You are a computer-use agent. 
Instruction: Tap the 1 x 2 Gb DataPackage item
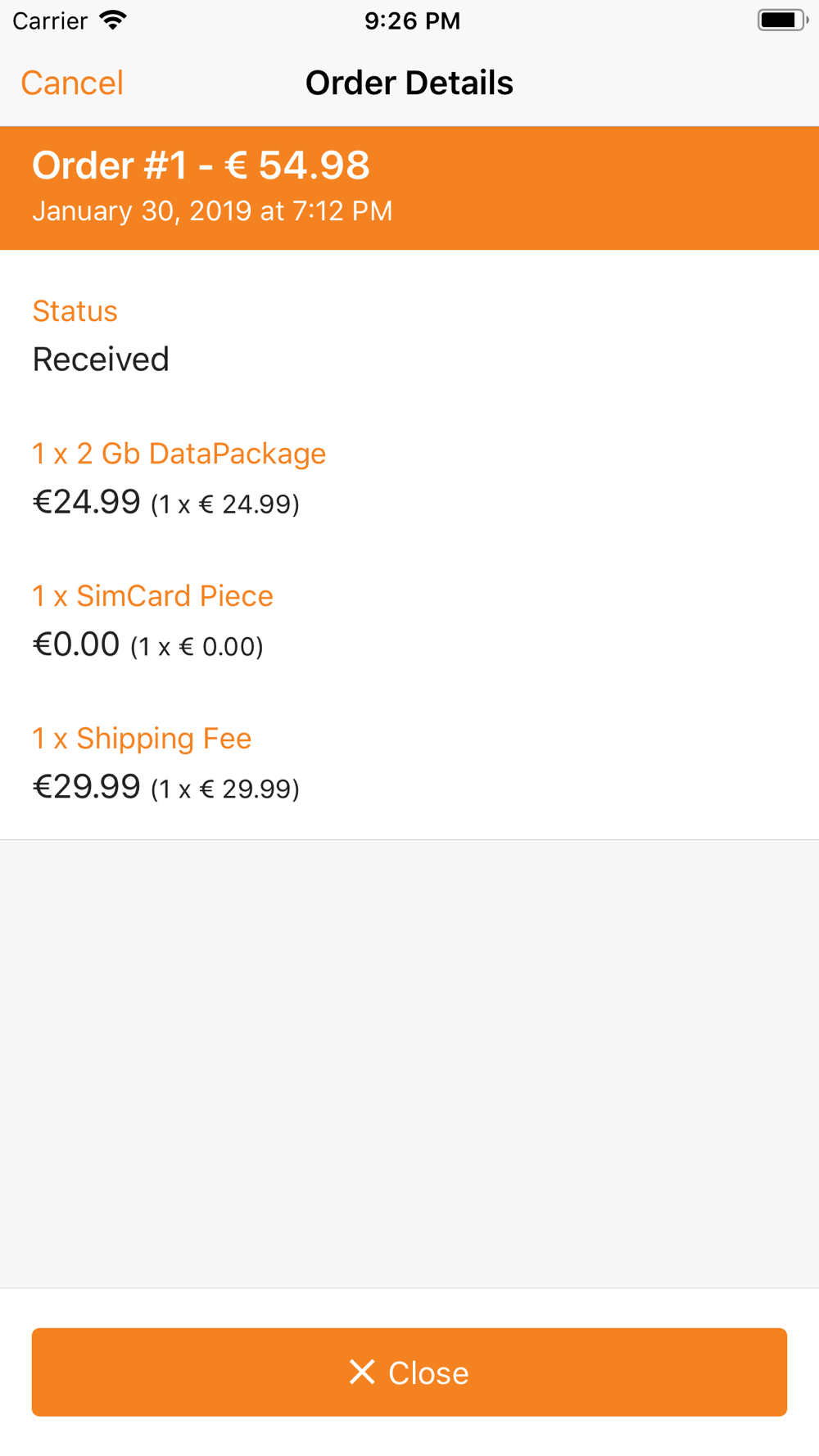click(x=179, y=454)
